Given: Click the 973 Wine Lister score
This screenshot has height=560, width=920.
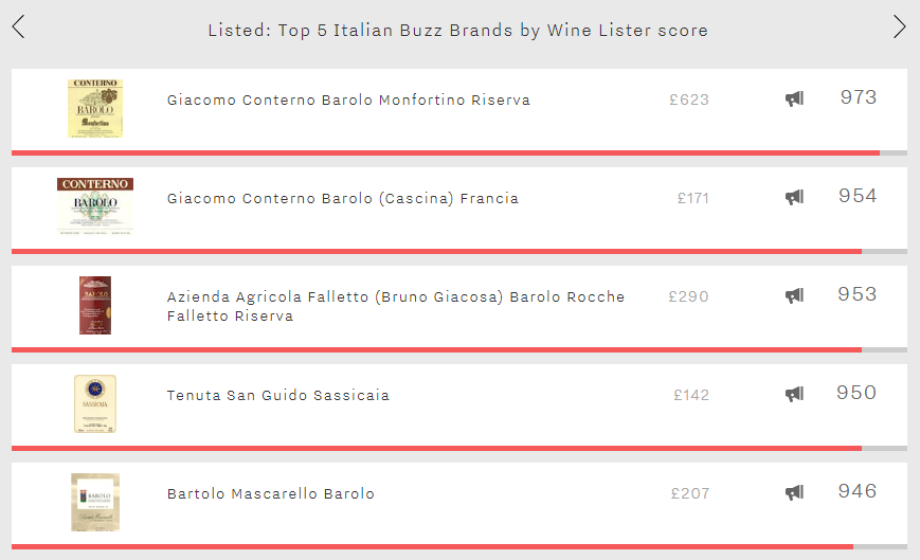Looking at the screenshot, I should tap(858, 97).
